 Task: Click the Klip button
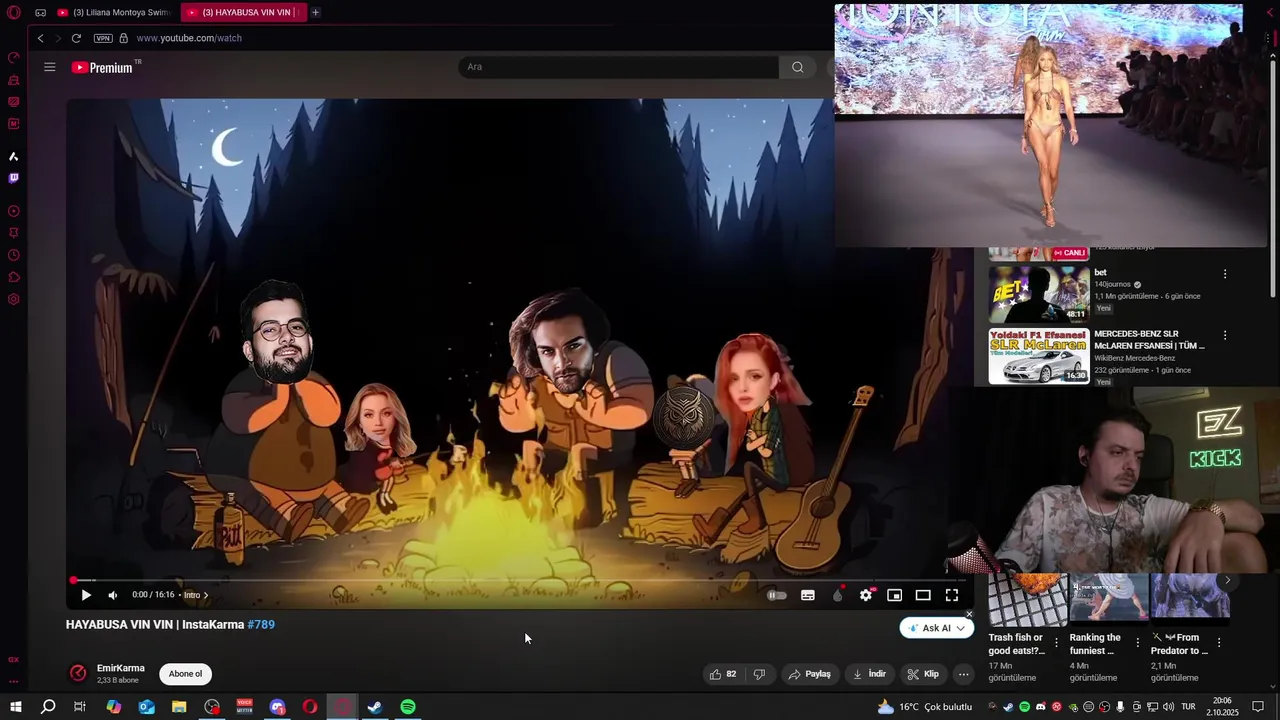tap(923, 674)
